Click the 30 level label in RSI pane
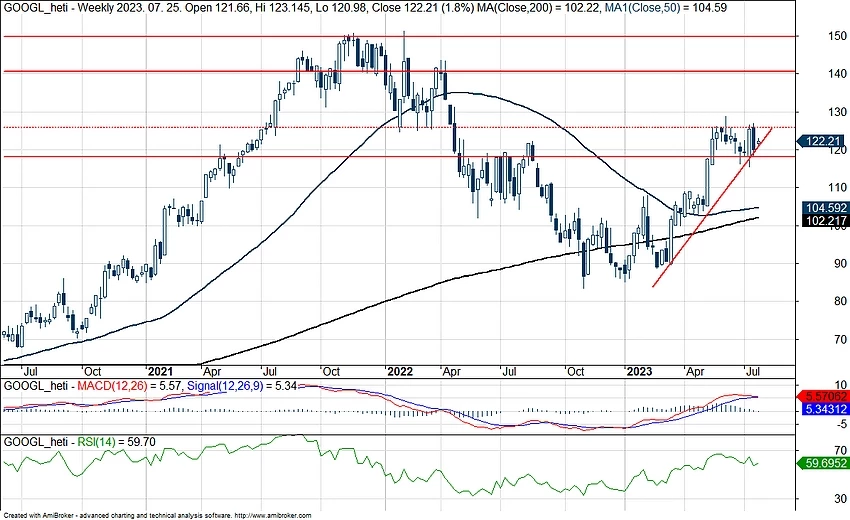 840,498
